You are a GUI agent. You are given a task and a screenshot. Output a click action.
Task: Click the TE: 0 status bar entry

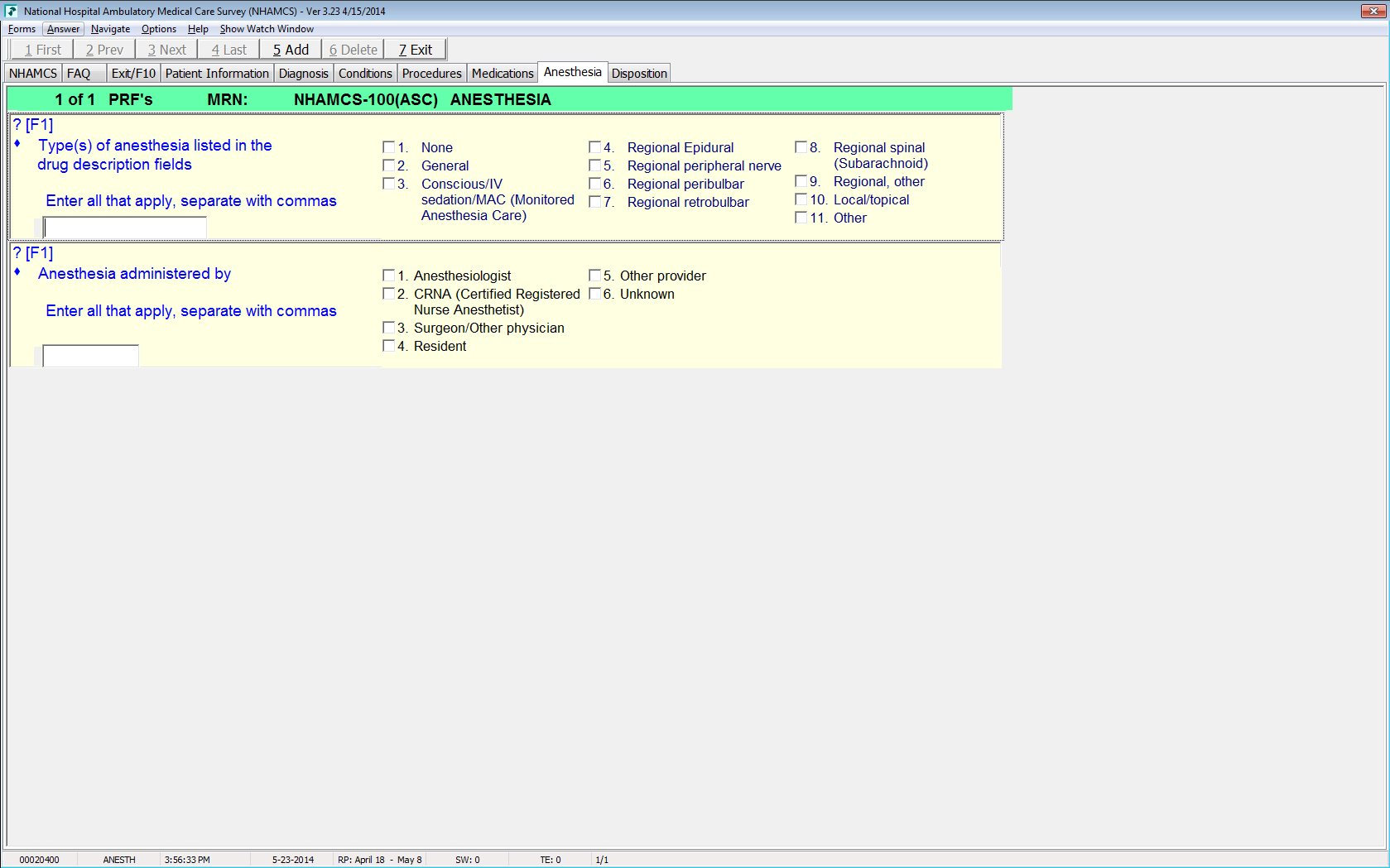[551, 860]
